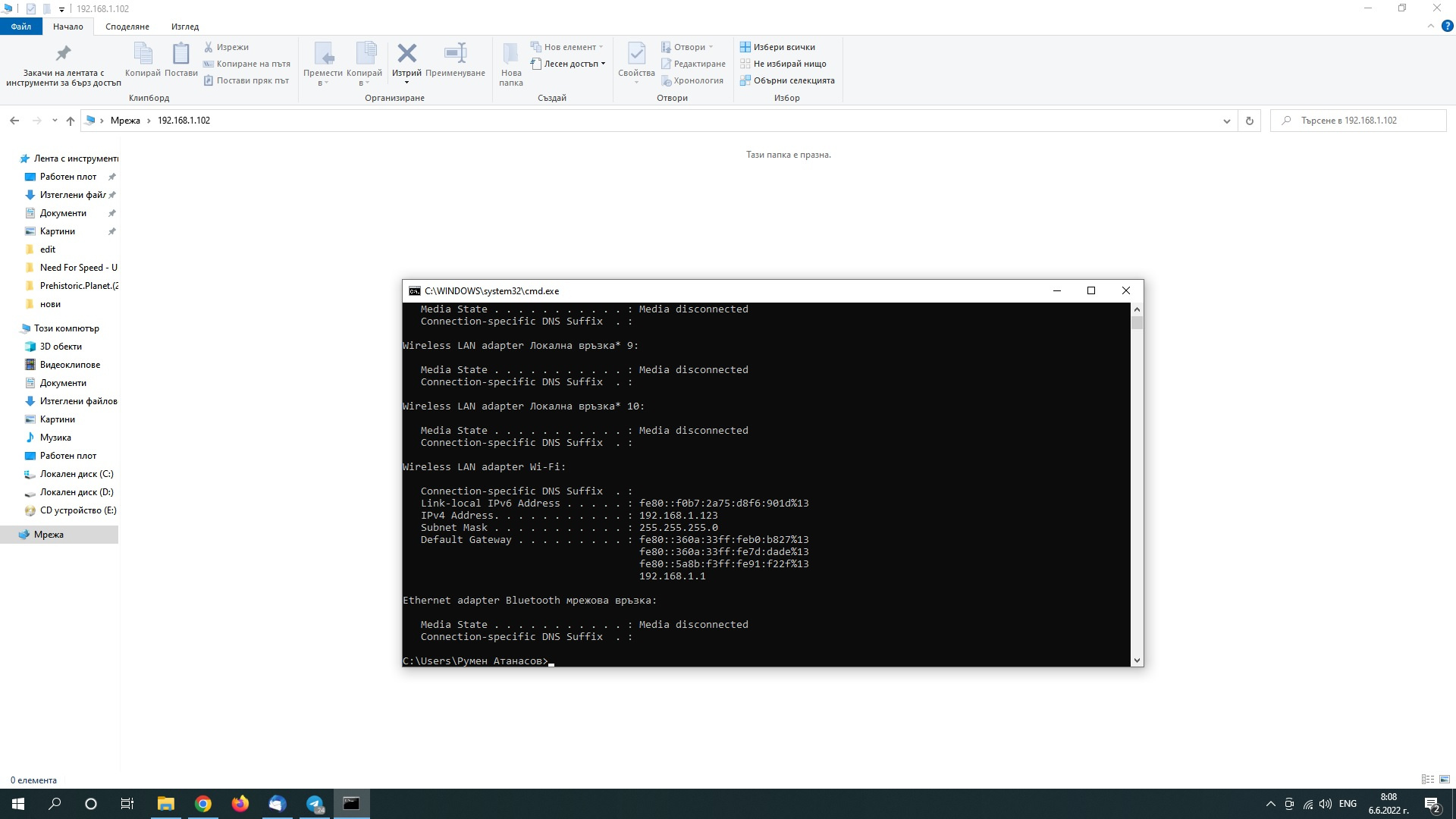Click the Rename (Преименуване) icon
Viewport: 1456px width, 819px height.
click(x=455, y=54)
